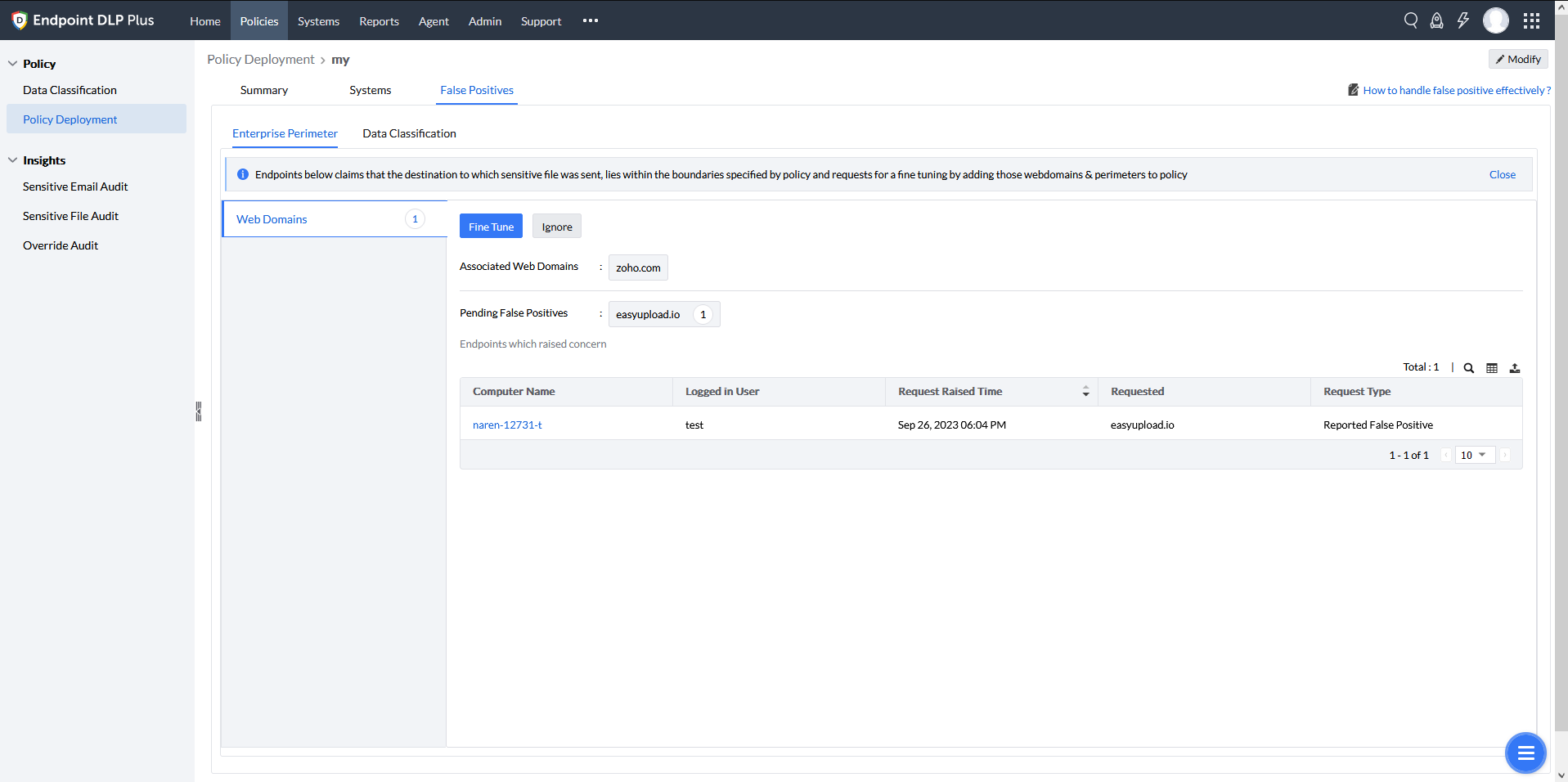
Task: Open the rocket quick launch icon
Action: 1436,20
